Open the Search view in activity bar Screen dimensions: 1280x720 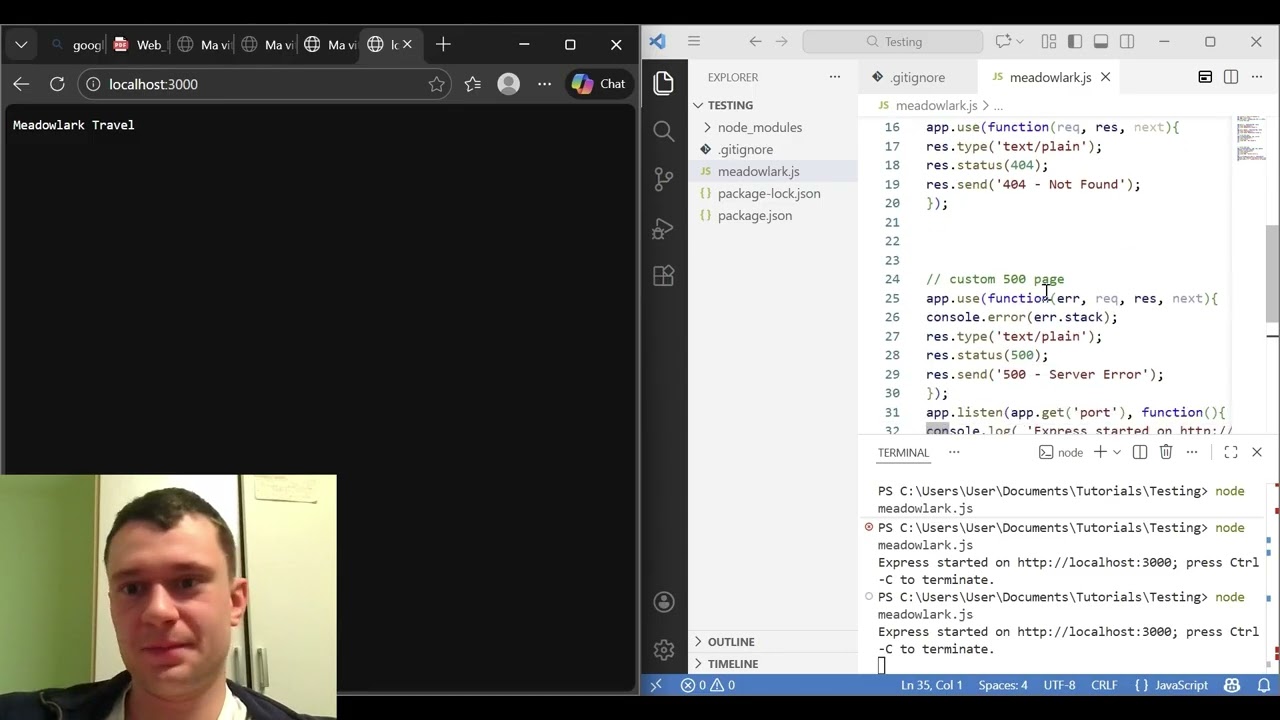663,131
